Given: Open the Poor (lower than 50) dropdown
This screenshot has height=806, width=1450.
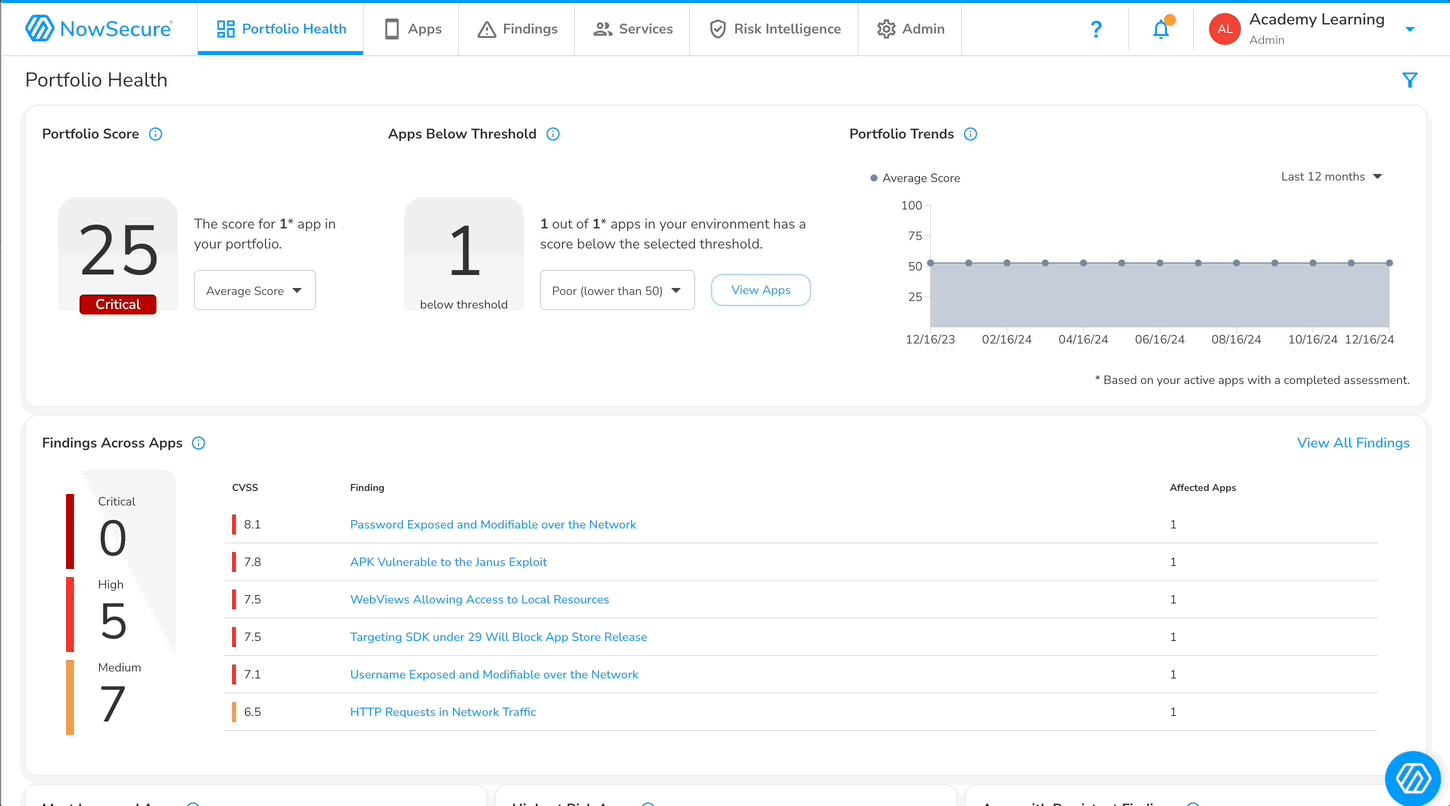Looking at the screenshot, I should [x=617, y=290].
